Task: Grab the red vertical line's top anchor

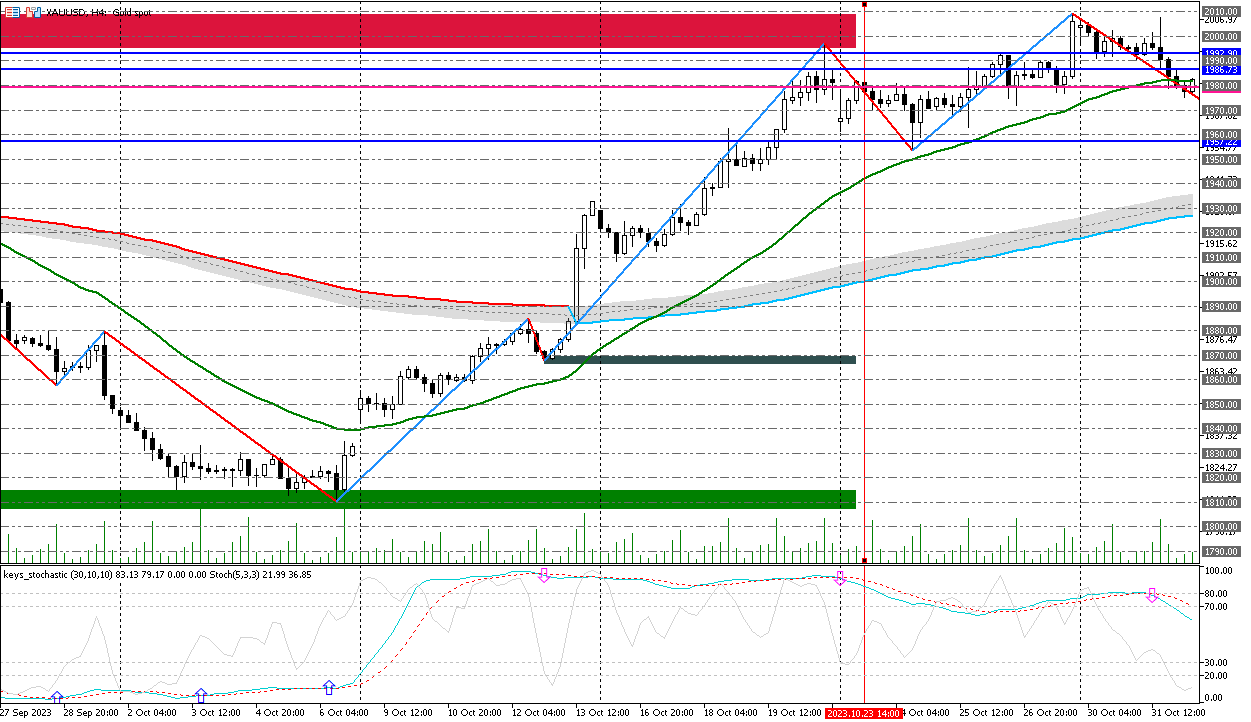Action: (x=864, y=4)
